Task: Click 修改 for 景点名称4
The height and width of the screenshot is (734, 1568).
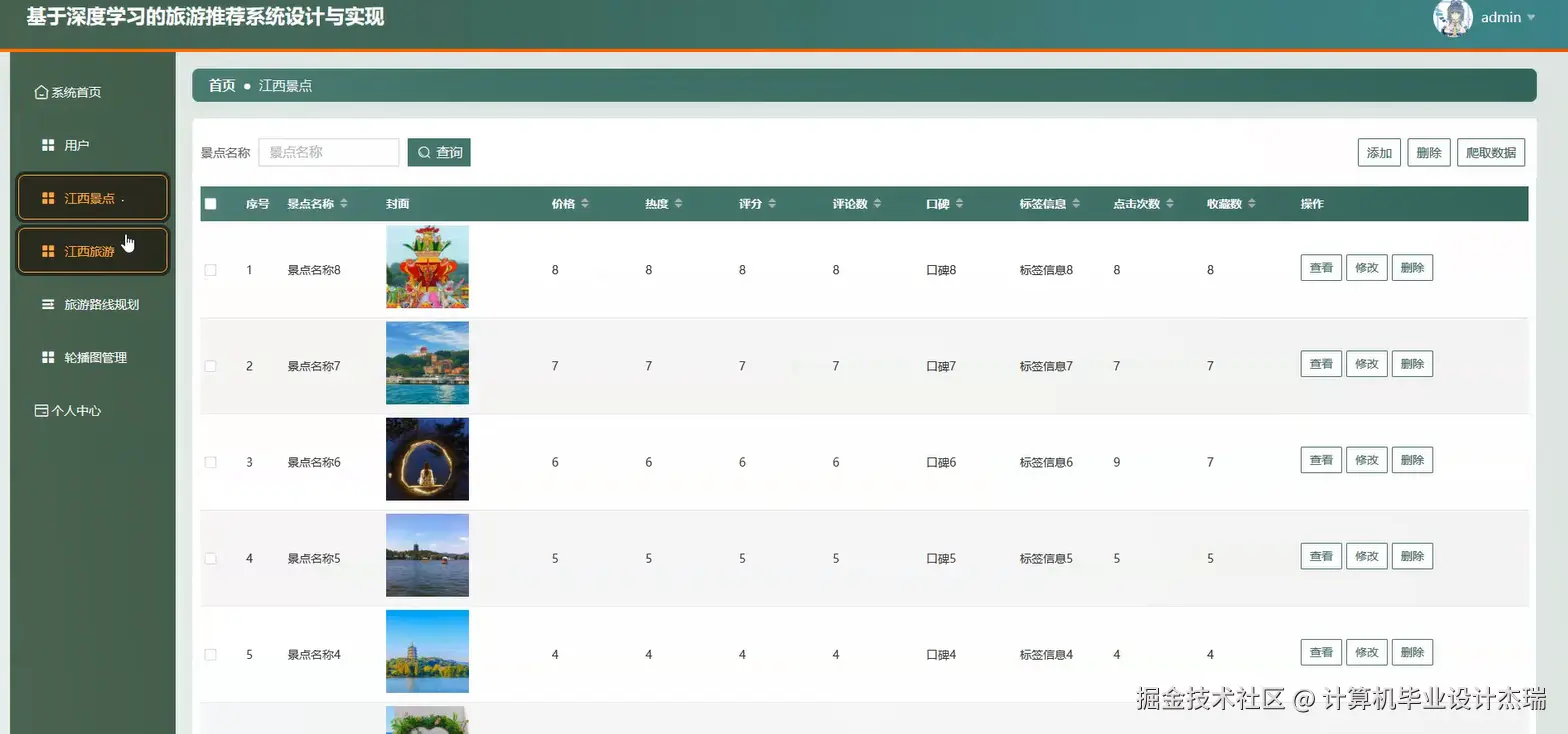Action: click(1367, 652)
